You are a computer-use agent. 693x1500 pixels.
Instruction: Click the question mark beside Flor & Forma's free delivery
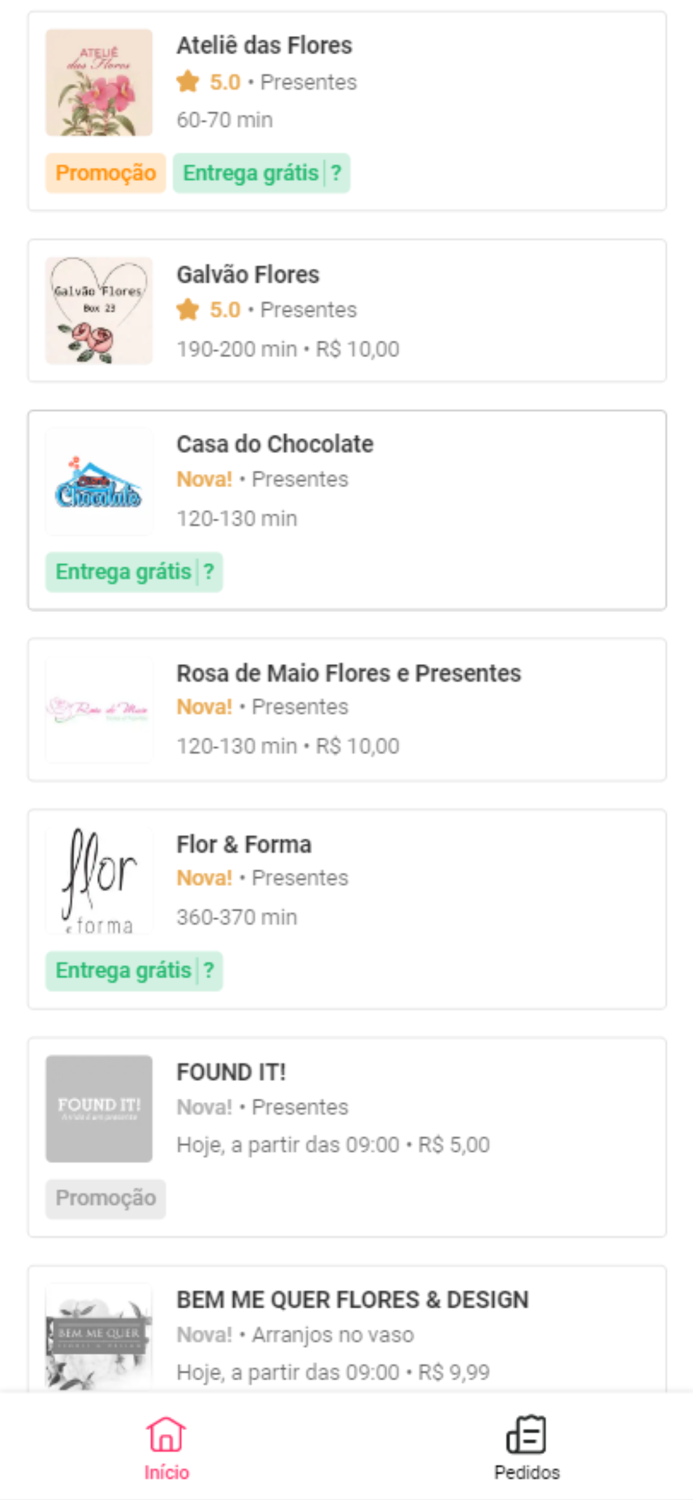point(211,970)
